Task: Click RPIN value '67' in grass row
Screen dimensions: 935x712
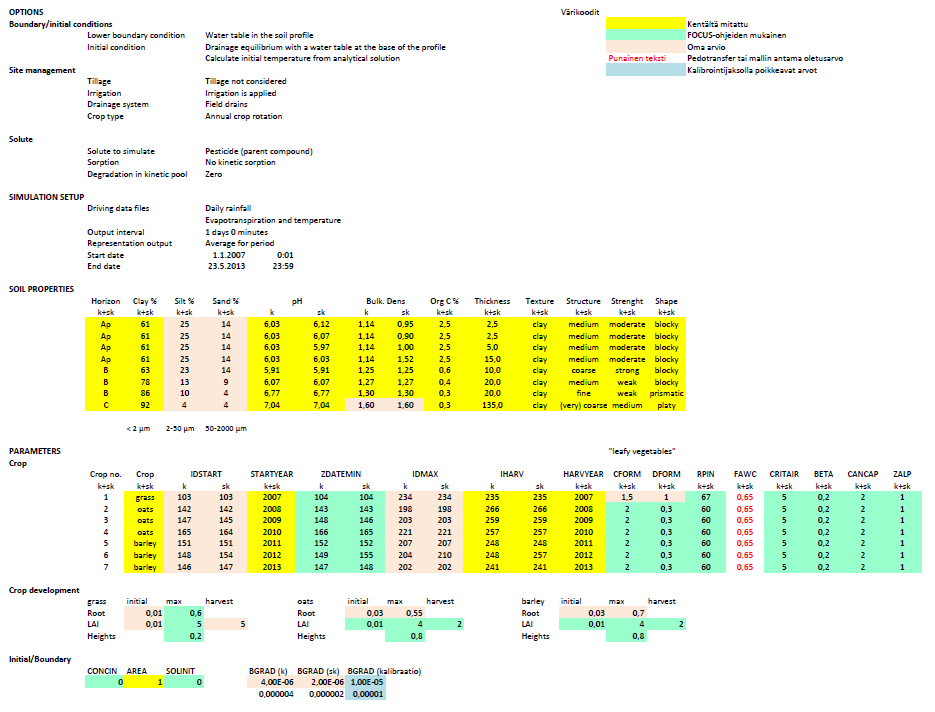Action: click(705, 497)
